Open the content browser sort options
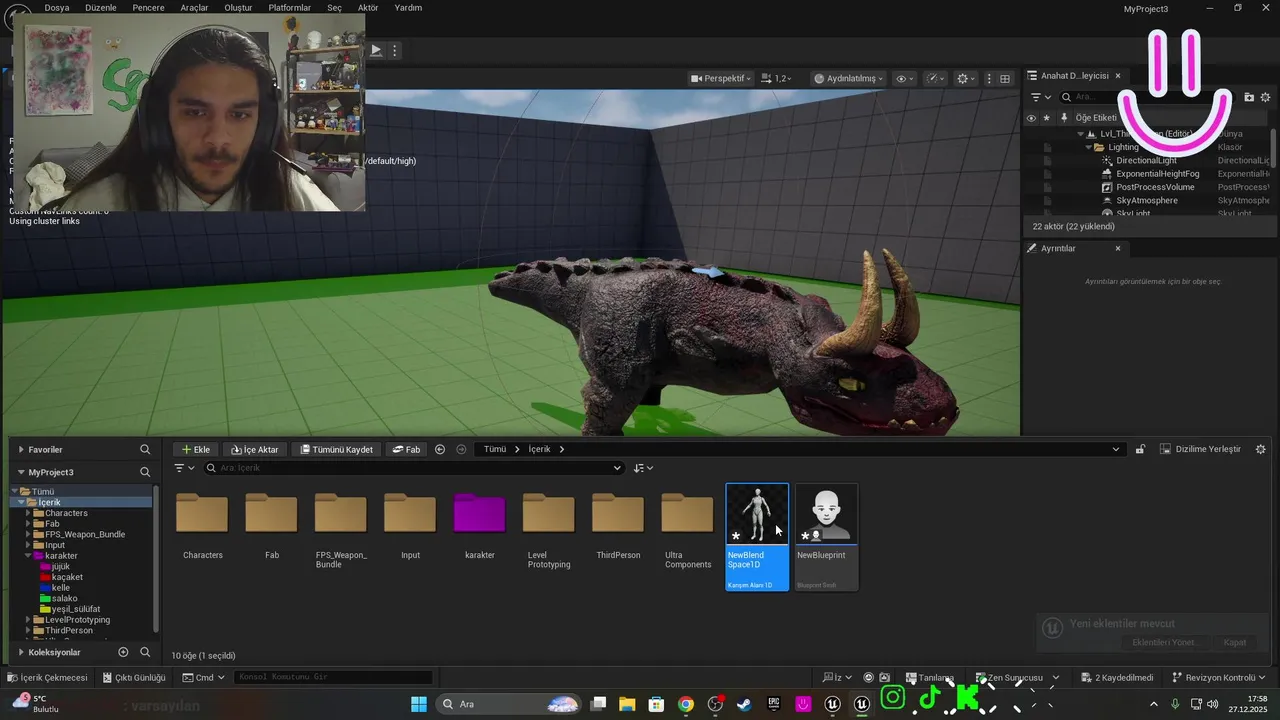 (643, 468)
